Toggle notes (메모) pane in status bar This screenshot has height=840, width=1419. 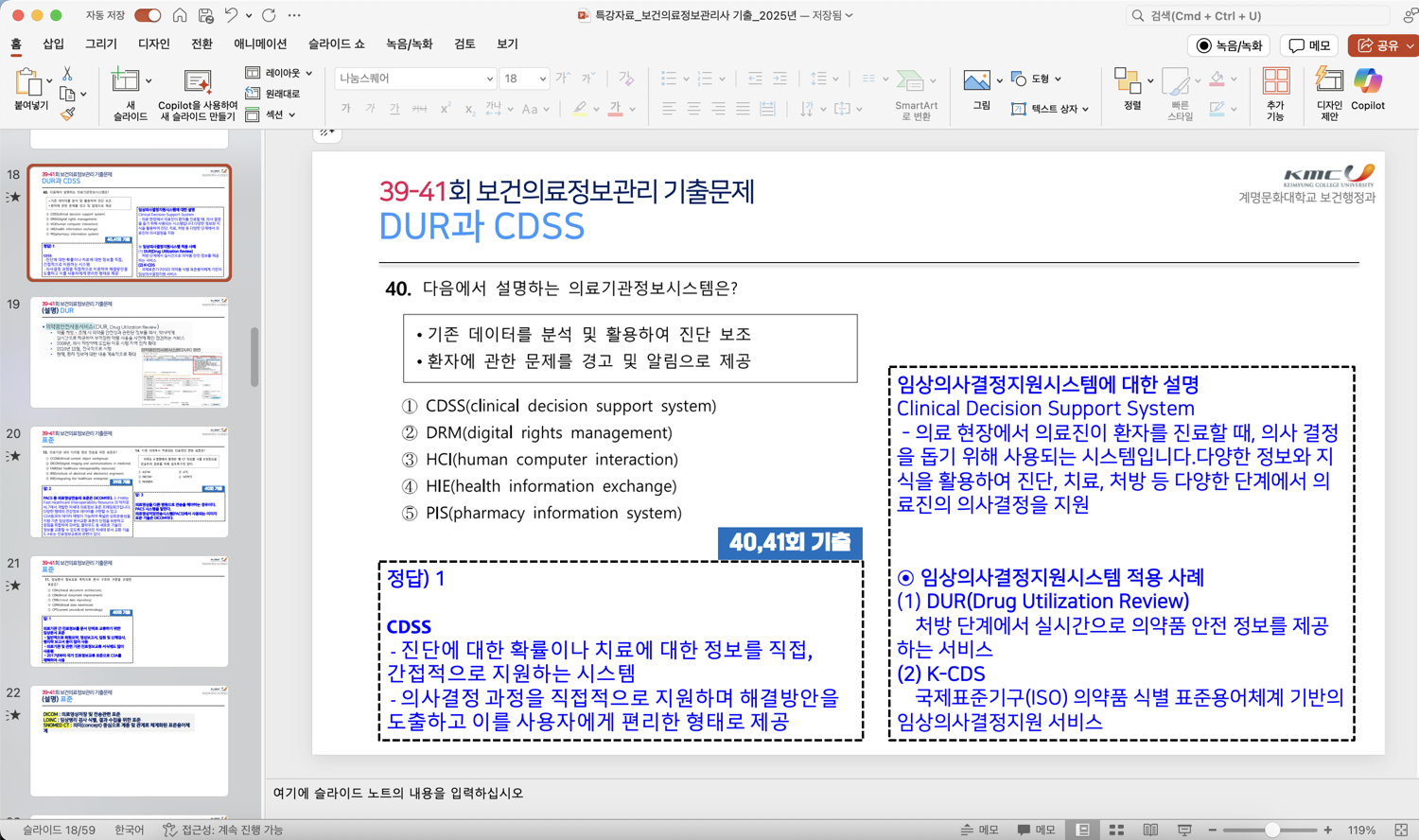[x=980, y=830]
